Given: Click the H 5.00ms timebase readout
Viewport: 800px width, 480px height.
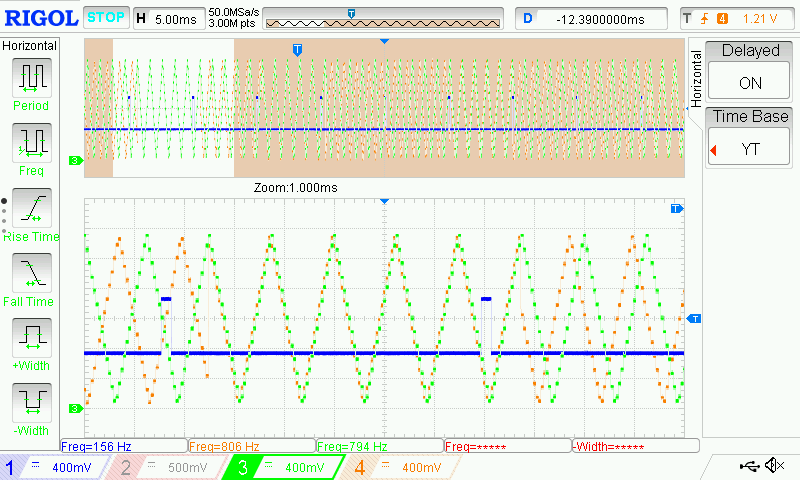Looking at the screenshot, I should coord(168,19).
